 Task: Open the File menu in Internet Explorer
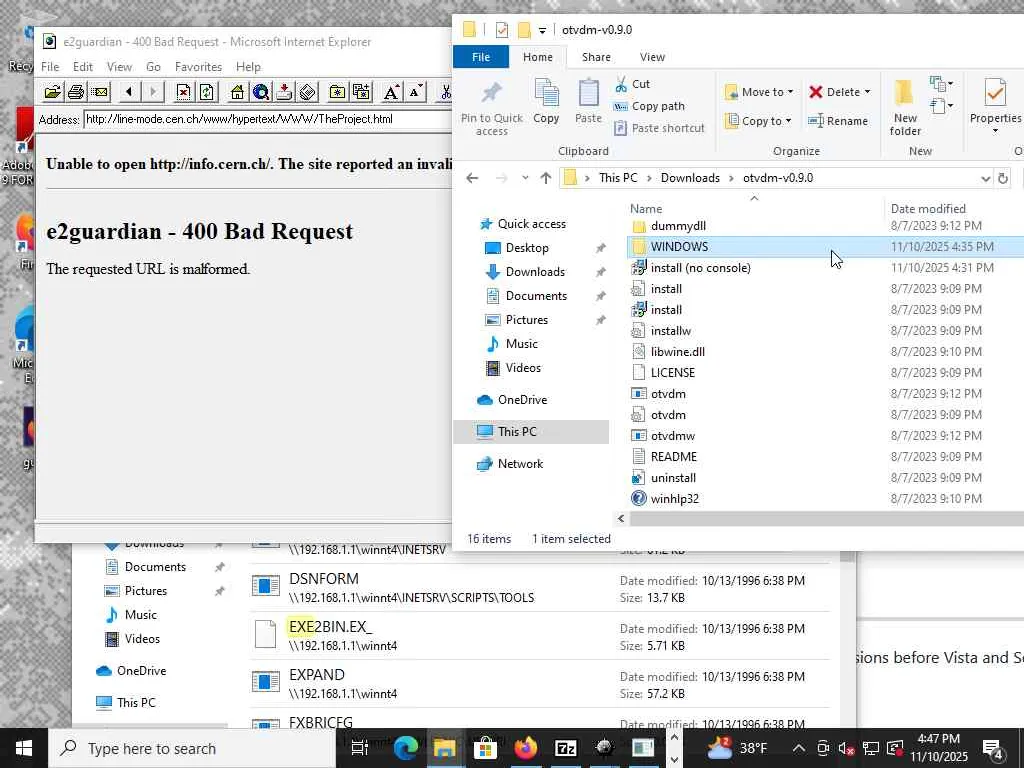[50, 67]
